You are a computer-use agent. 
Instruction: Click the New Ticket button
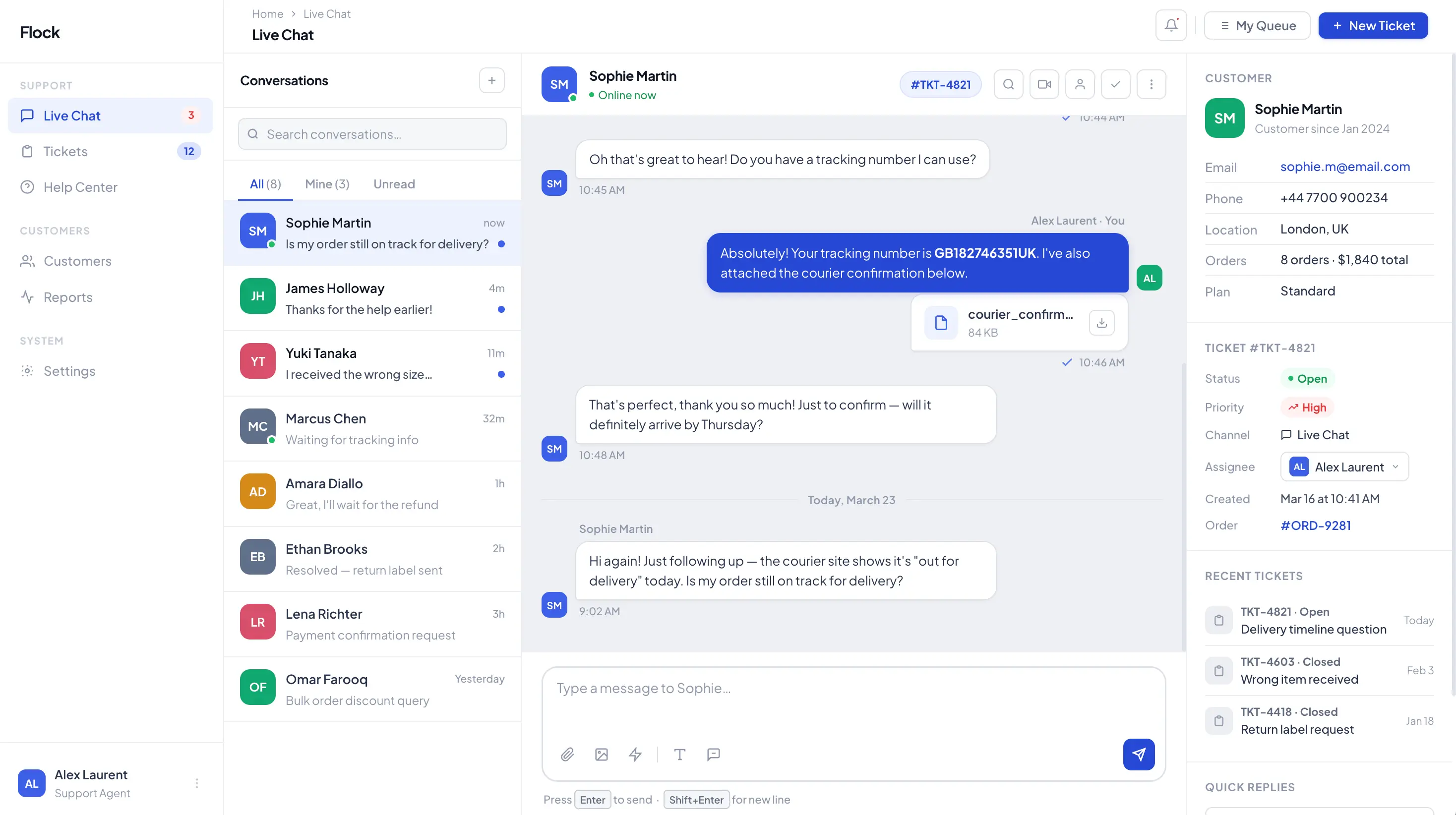pos(1373,25)
